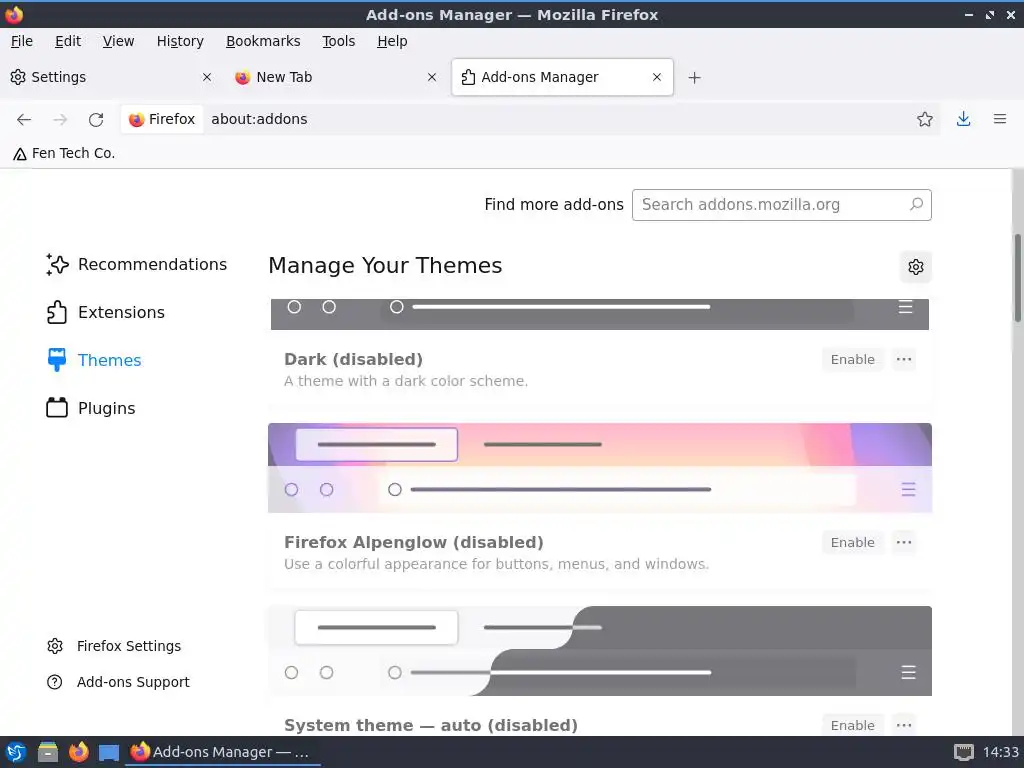This screenshot has width=1024, height=768.
Task: Click the Dark (disabled) title
Action: click(353, 359)
